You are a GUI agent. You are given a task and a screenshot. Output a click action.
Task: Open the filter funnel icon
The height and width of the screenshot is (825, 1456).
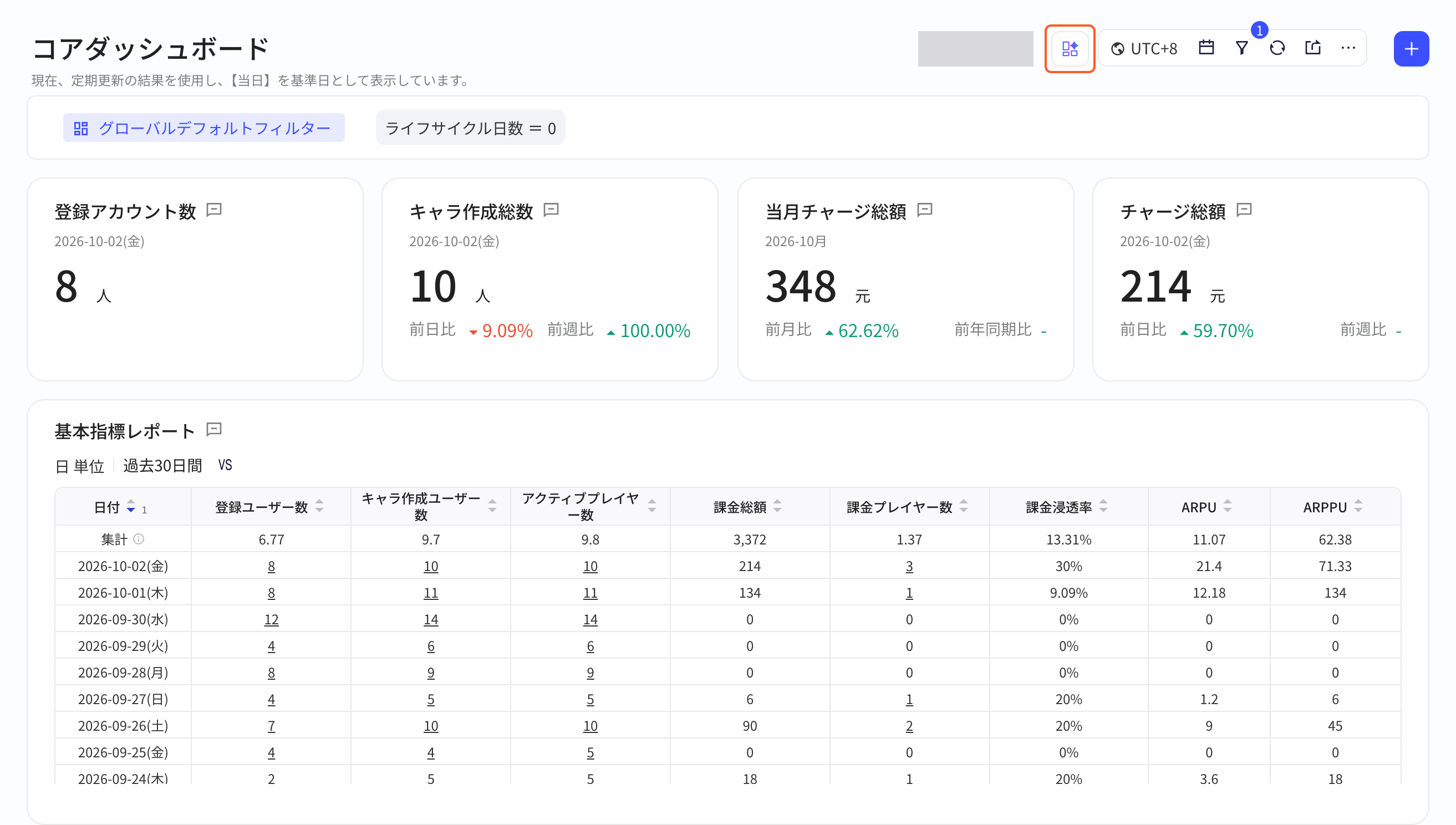point(1241,48)
